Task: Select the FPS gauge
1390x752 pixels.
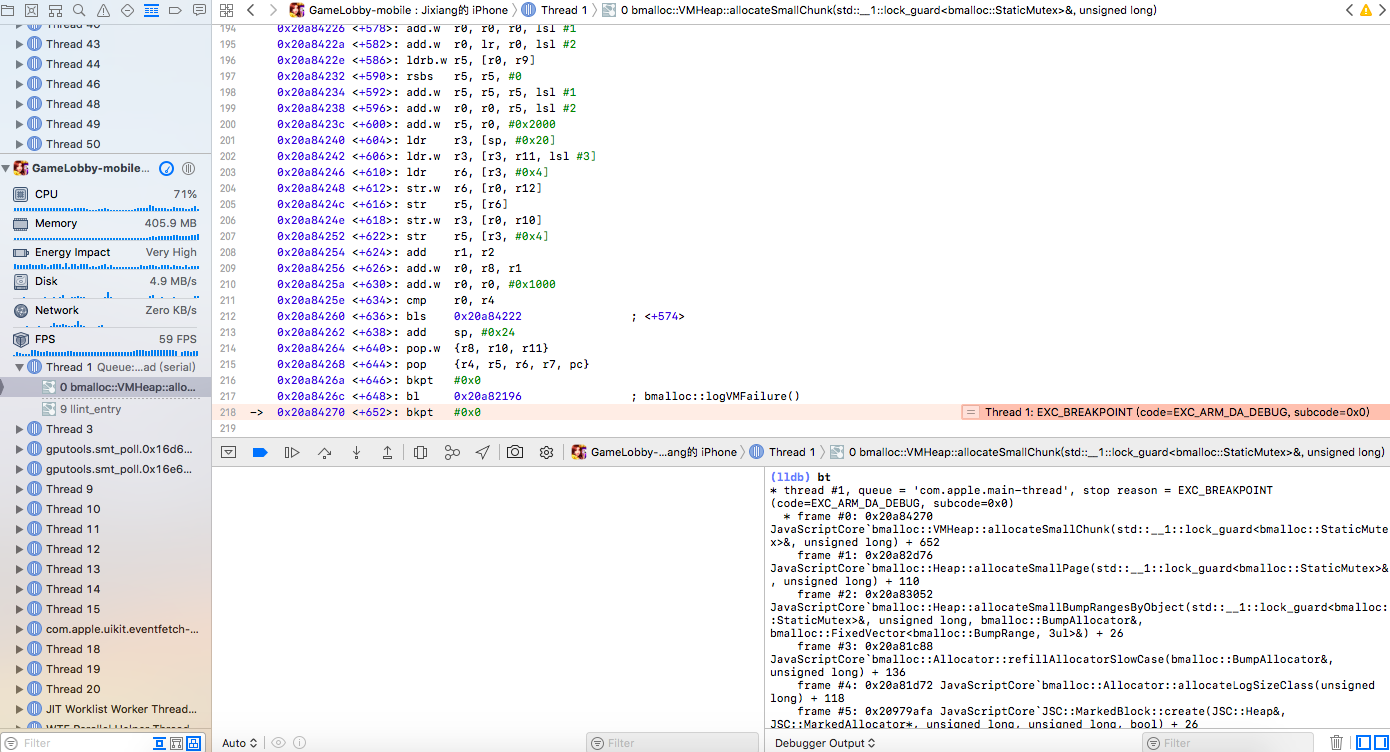Action: (x=105, y=342)
